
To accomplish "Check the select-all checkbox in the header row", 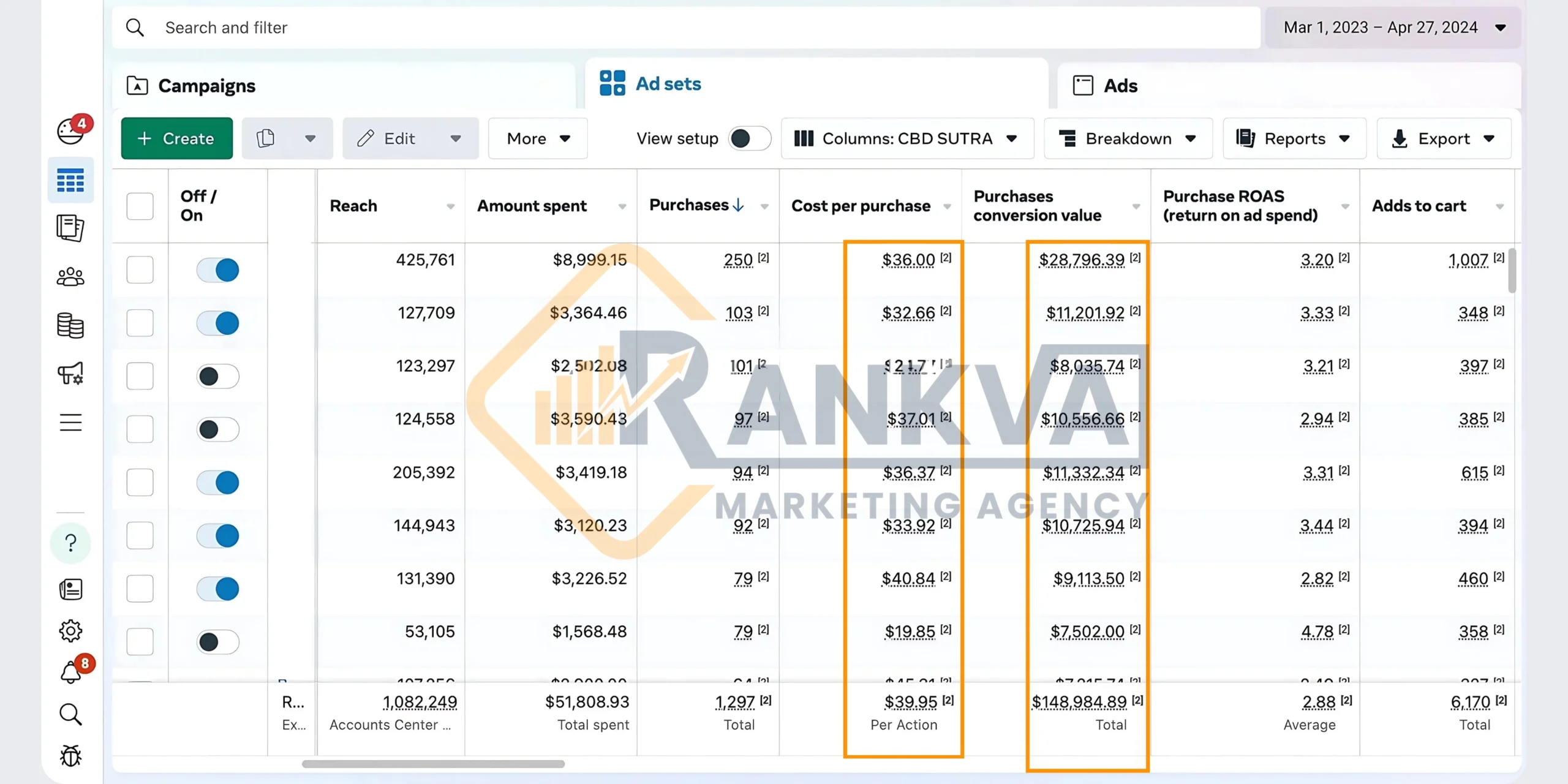I will [x=140, y=206].
